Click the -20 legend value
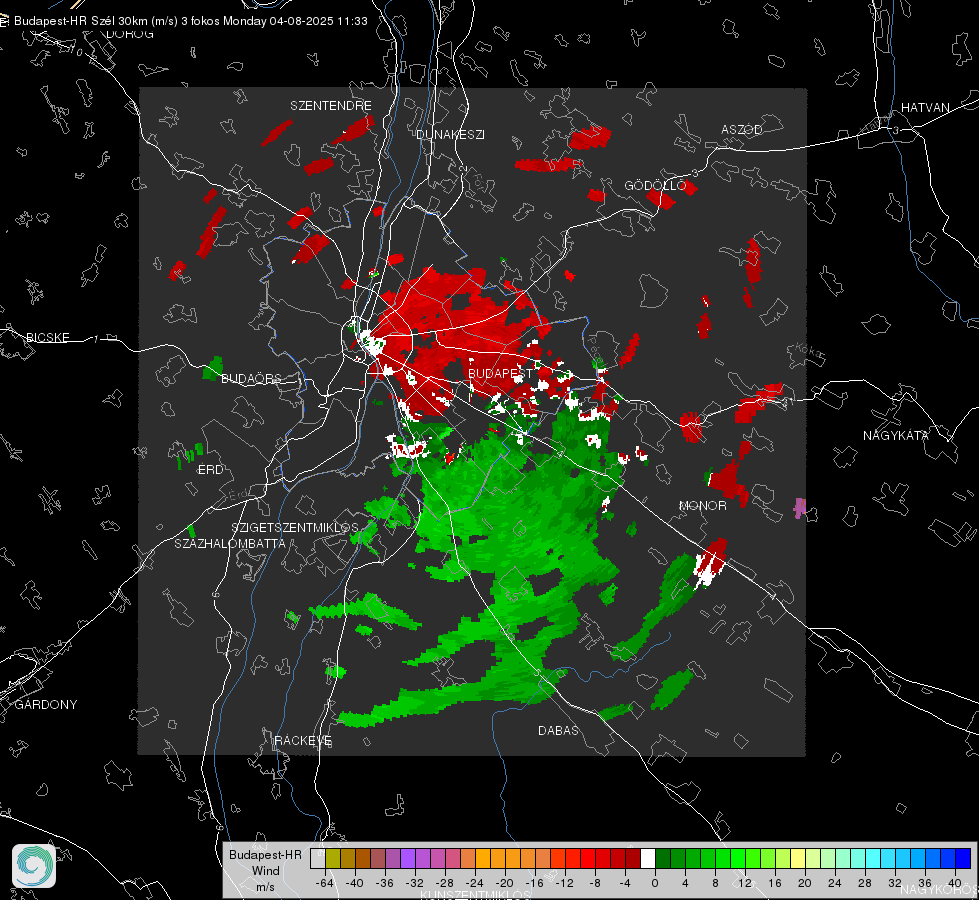Viewport: 979px width, 900px height. click(504, 883)
